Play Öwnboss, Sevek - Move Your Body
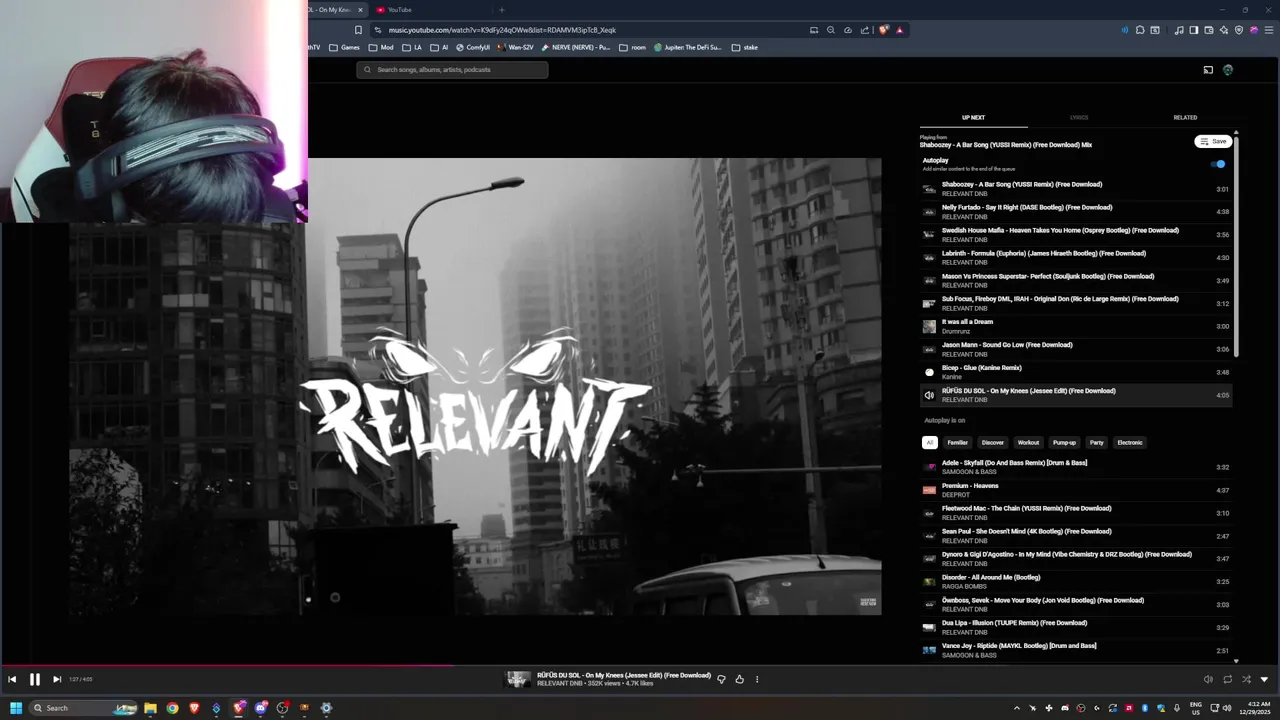This screenshot has height=720, width=1280. 1076,605
